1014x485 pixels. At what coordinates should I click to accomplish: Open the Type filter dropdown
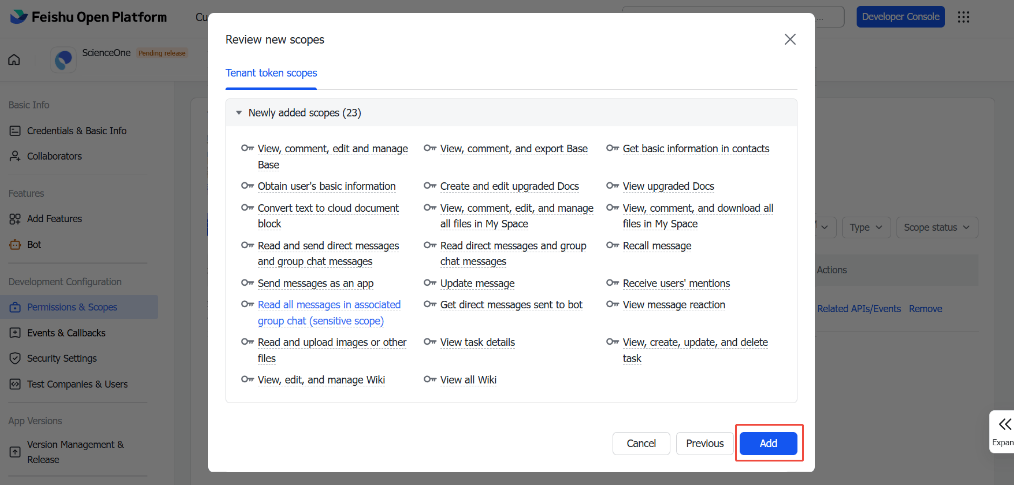click(866, 228)
